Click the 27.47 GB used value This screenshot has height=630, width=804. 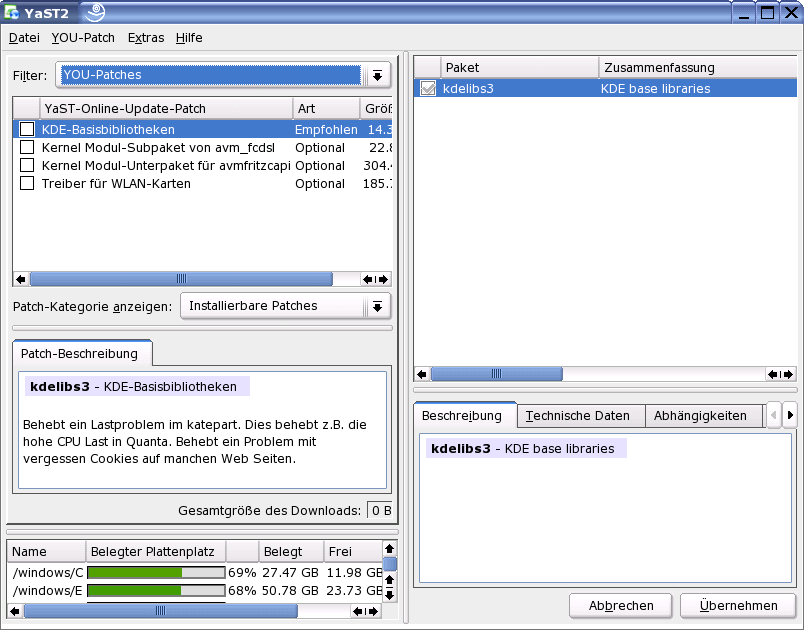[290, 572]
